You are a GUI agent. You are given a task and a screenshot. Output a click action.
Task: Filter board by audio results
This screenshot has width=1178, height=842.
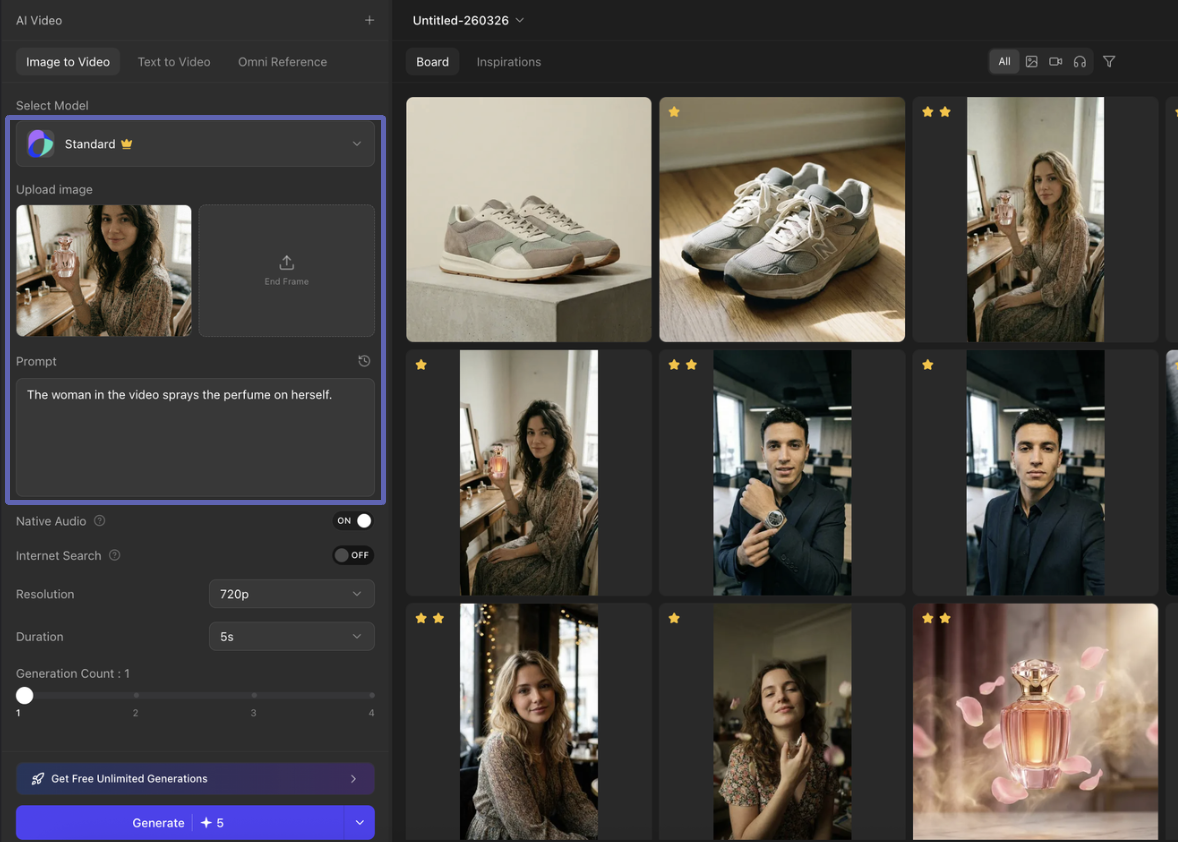[1079, 61]
